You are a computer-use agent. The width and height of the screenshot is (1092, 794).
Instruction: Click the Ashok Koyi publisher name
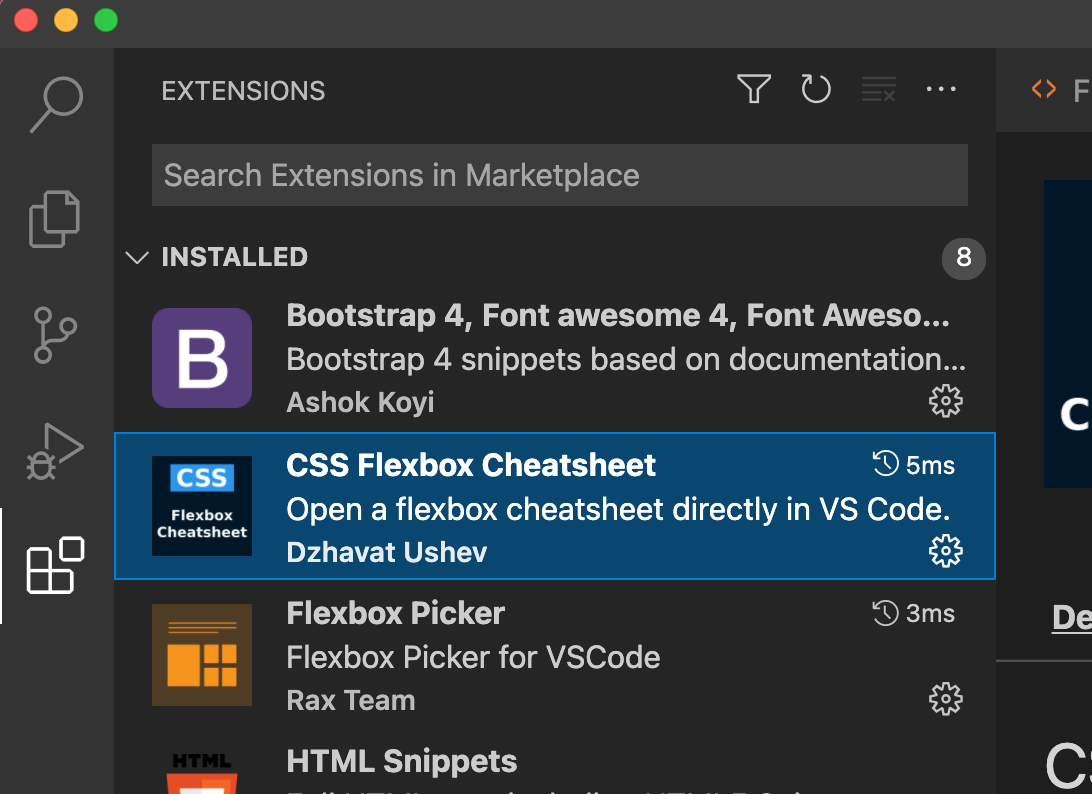360,403
